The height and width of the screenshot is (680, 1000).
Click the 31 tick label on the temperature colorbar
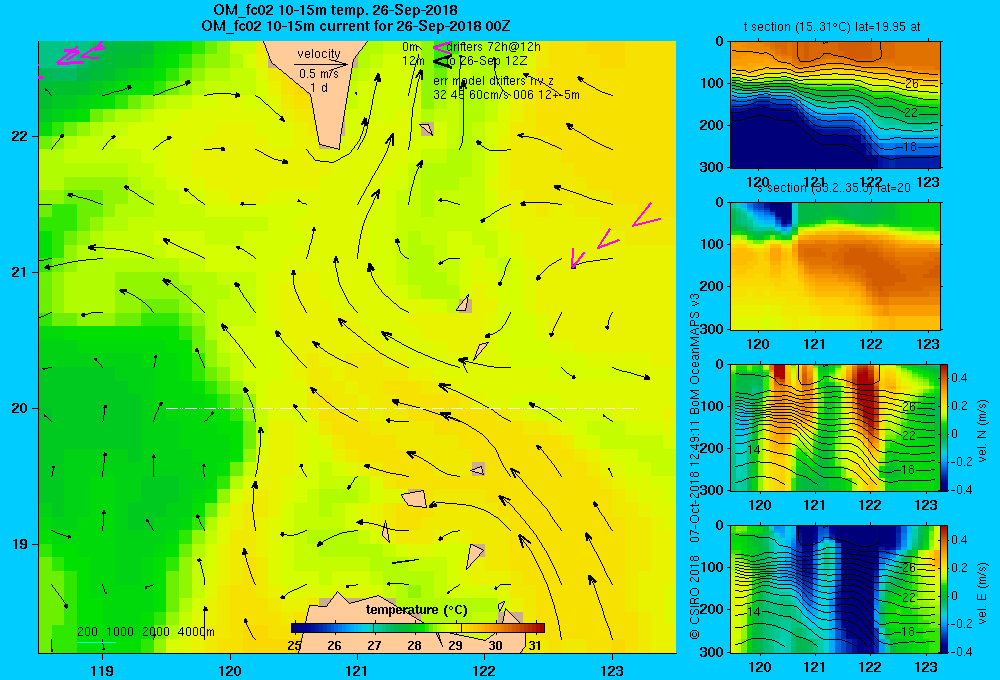click(535, 646)
